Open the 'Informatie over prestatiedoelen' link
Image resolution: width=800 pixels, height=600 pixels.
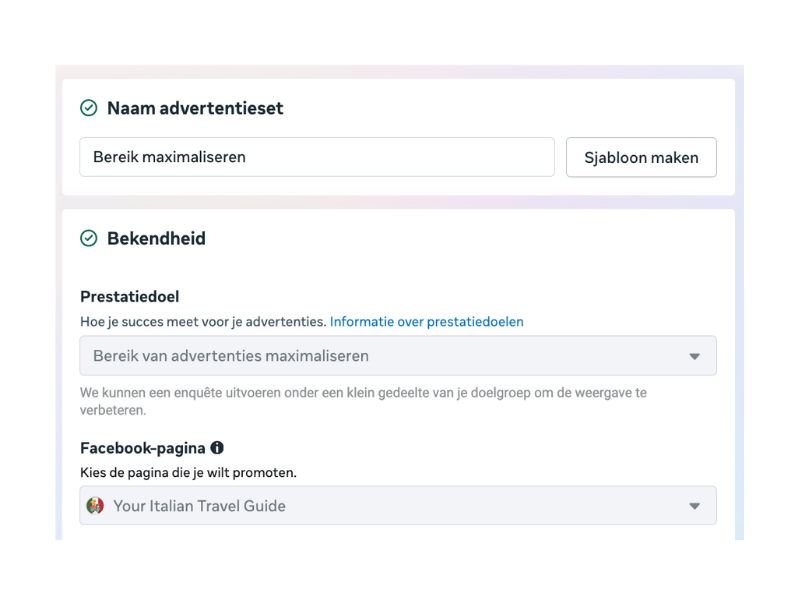426,322
